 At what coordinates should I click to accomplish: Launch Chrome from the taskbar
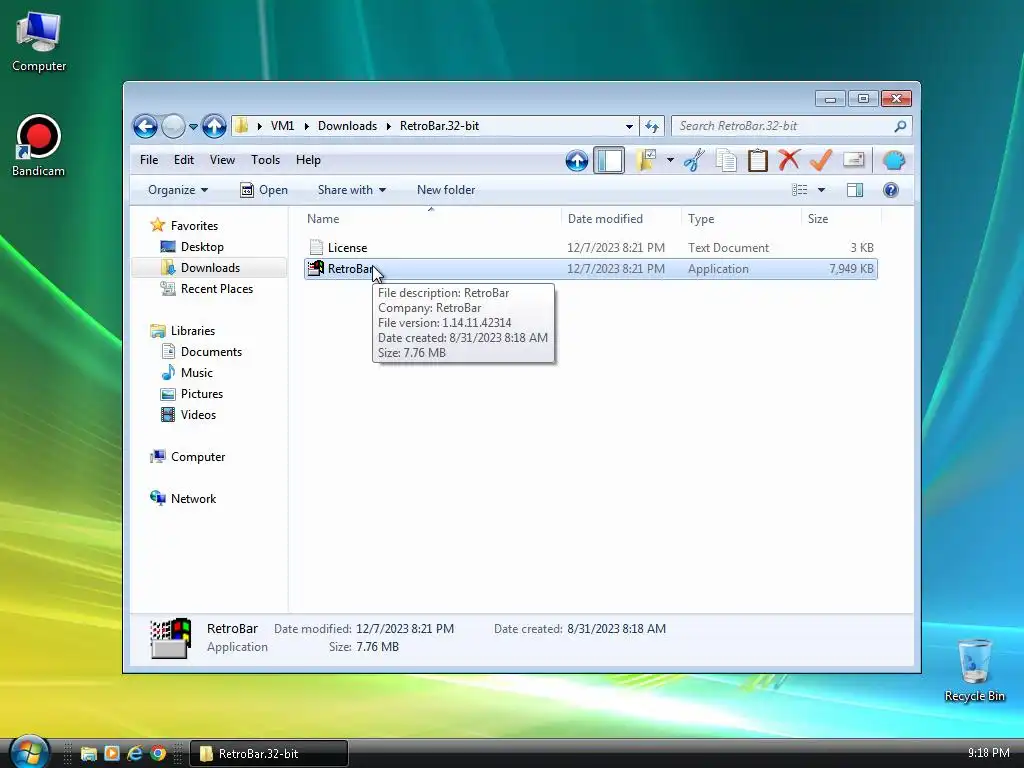(158, 754)
